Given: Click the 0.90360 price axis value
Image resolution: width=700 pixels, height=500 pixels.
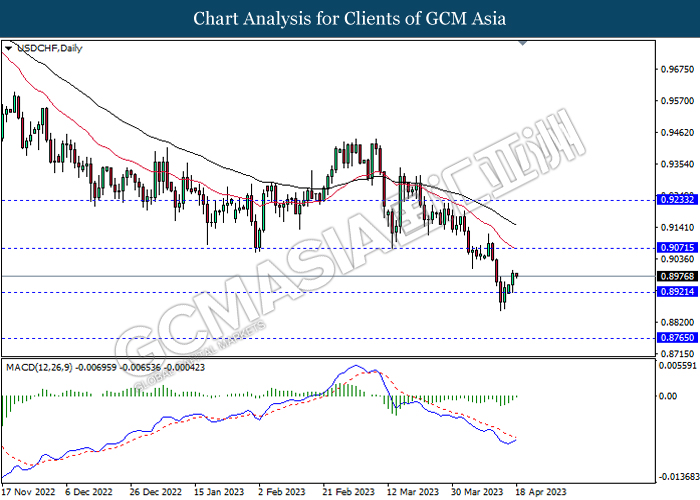Looking at the screenshot, I should tap(677, 259).
